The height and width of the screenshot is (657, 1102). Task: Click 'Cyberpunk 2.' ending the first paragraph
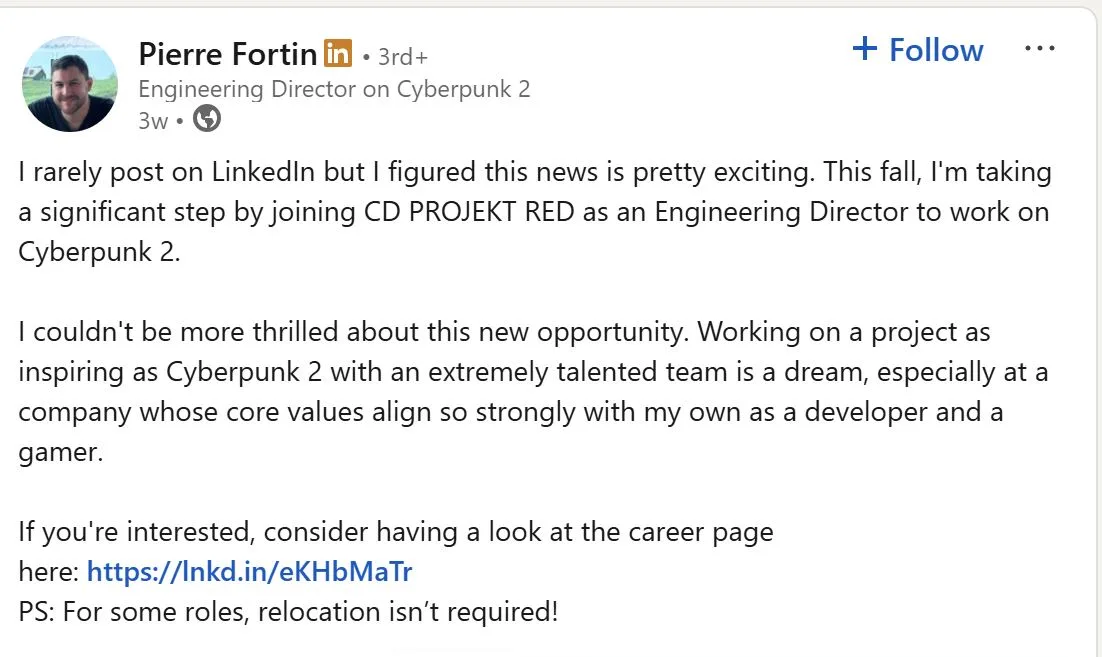[100, 252]
